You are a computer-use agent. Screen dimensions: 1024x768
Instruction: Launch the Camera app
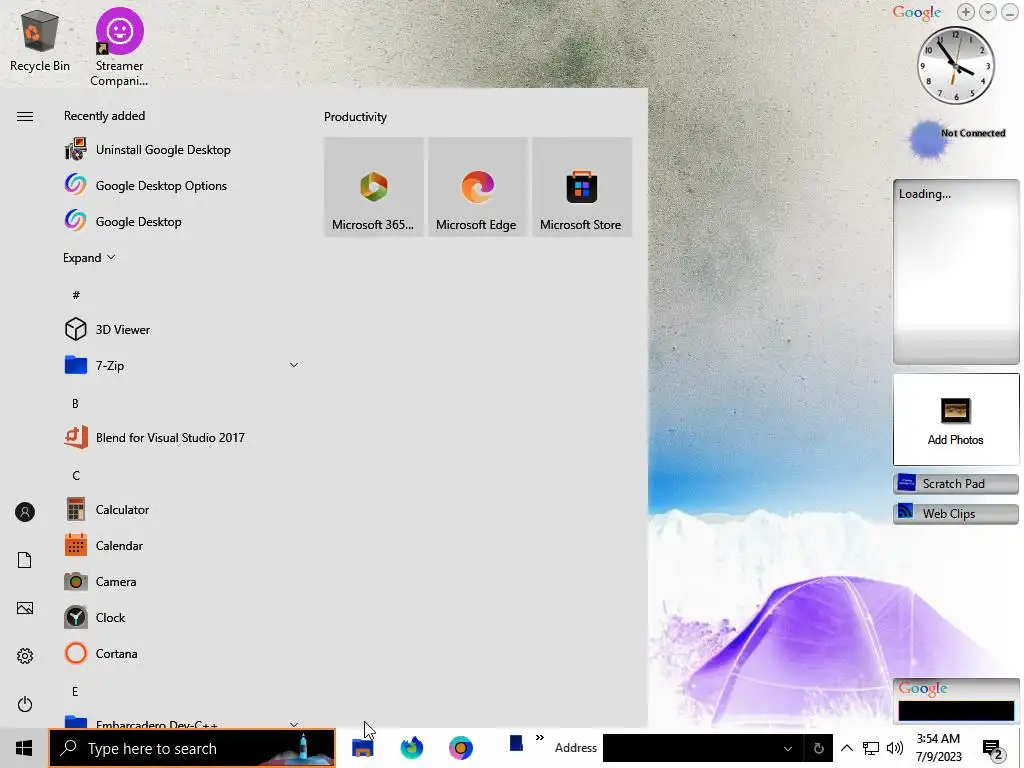(182, 581)
